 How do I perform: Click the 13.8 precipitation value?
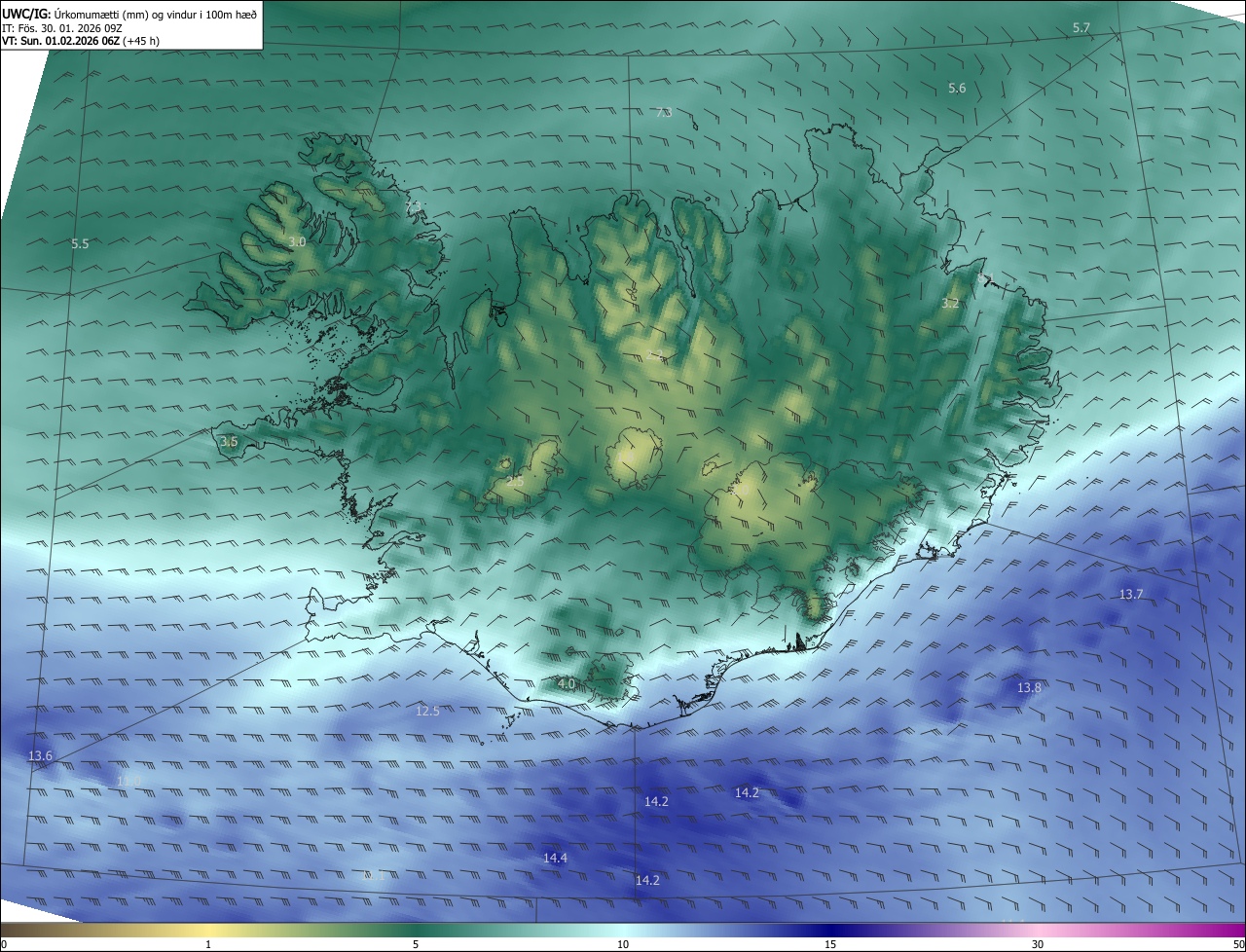pos(1029,687)
